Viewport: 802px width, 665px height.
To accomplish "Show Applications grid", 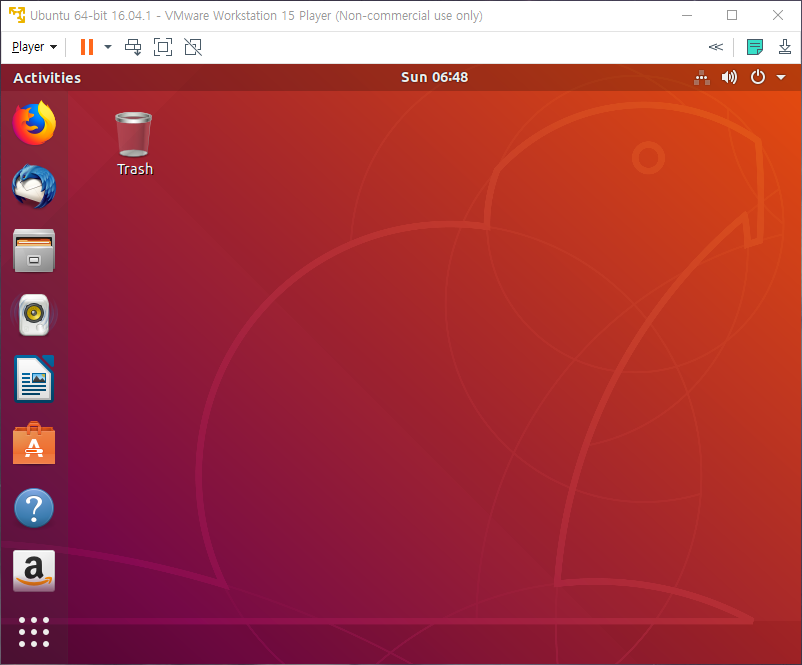I will click(34, 632).
